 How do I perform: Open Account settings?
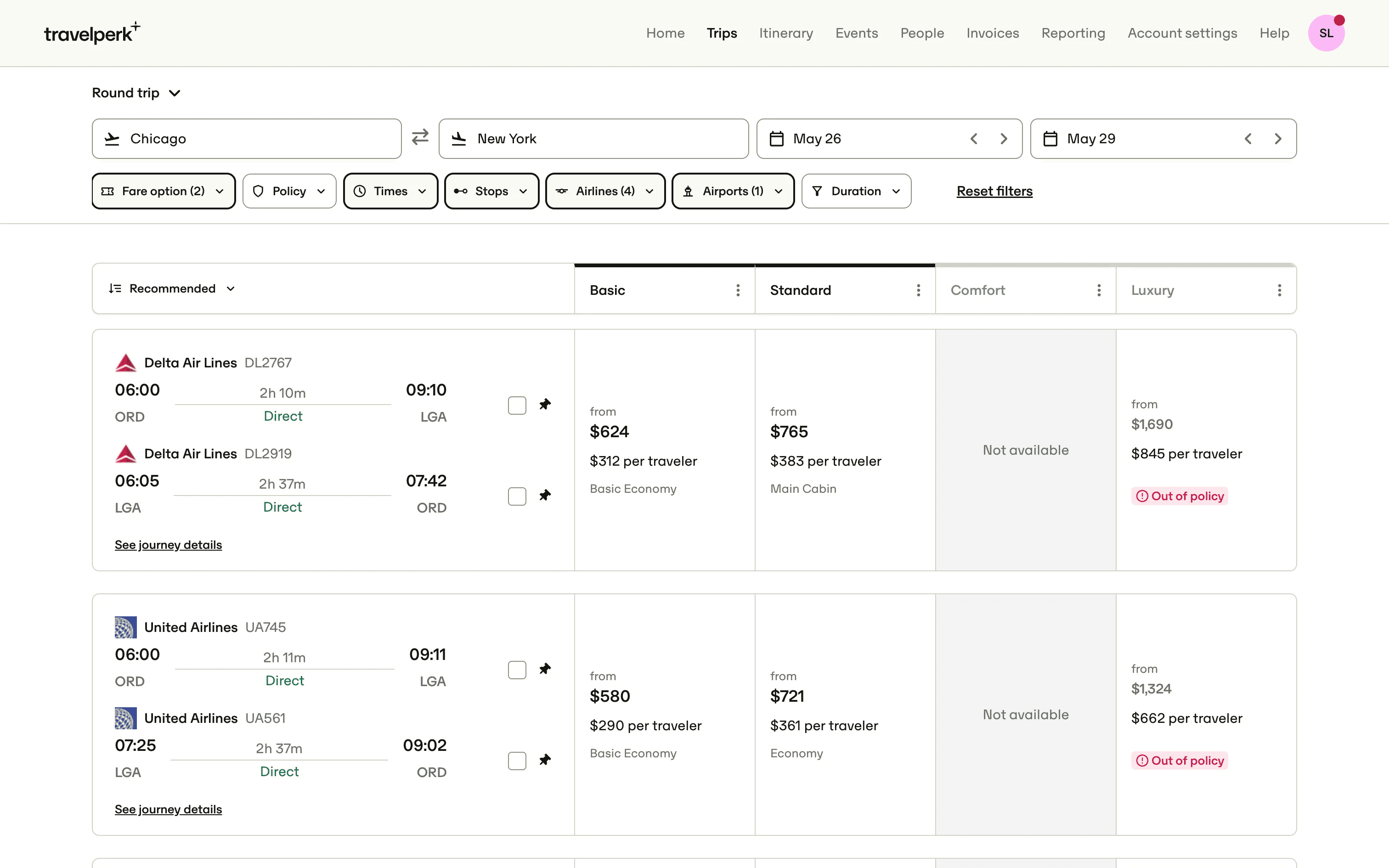[x=1182, y=33]
